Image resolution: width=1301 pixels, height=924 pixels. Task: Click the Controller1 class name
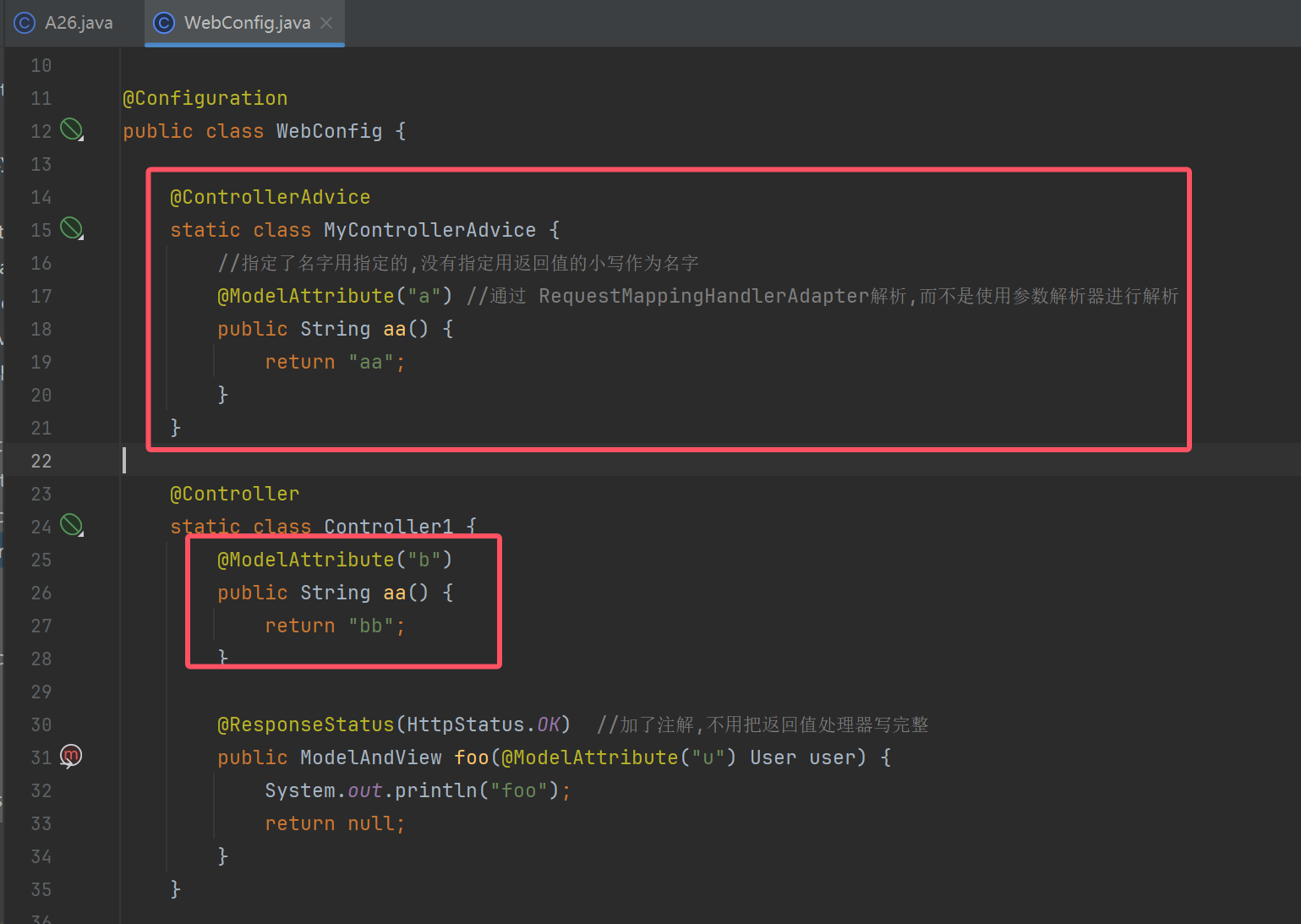point(389,527)
